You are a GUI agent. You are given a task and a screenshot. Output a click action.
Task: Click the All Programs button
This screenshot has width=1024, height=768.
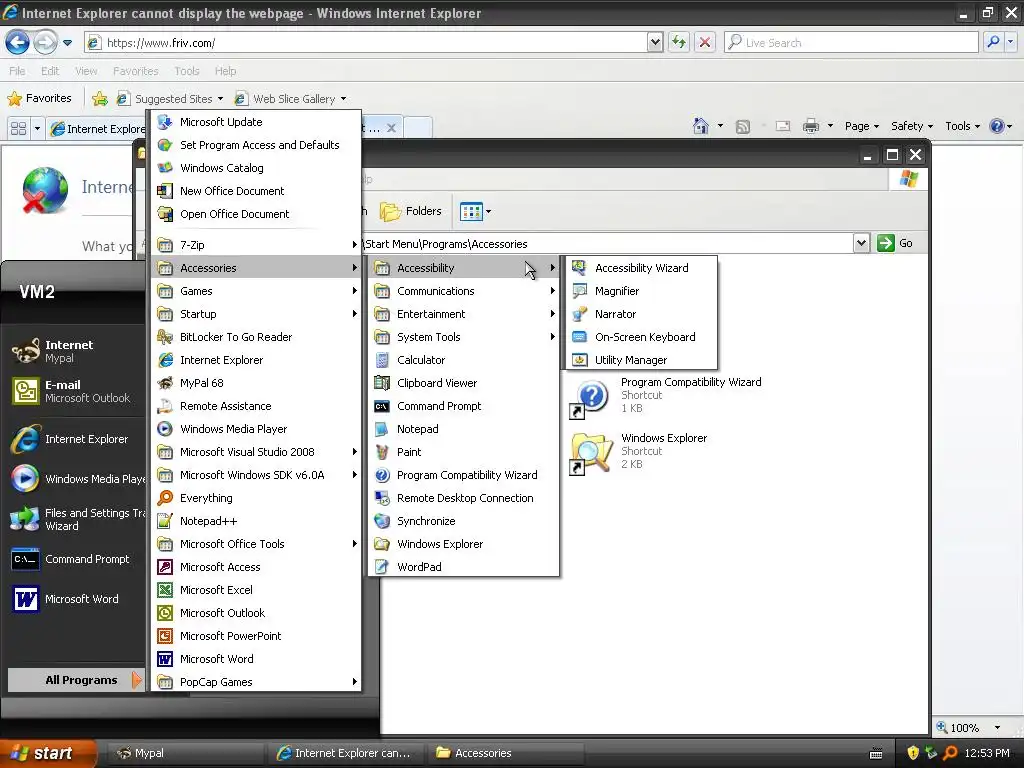(x=74, y=680)
